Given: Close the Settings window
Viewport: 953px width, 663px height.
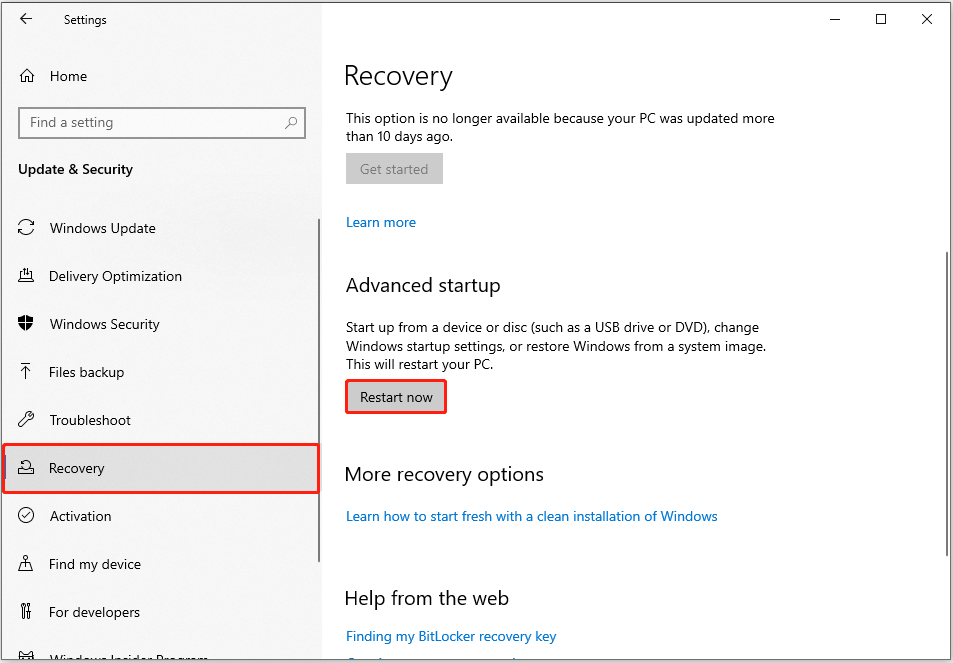Looking at the screenshot, I should (927, 19).
